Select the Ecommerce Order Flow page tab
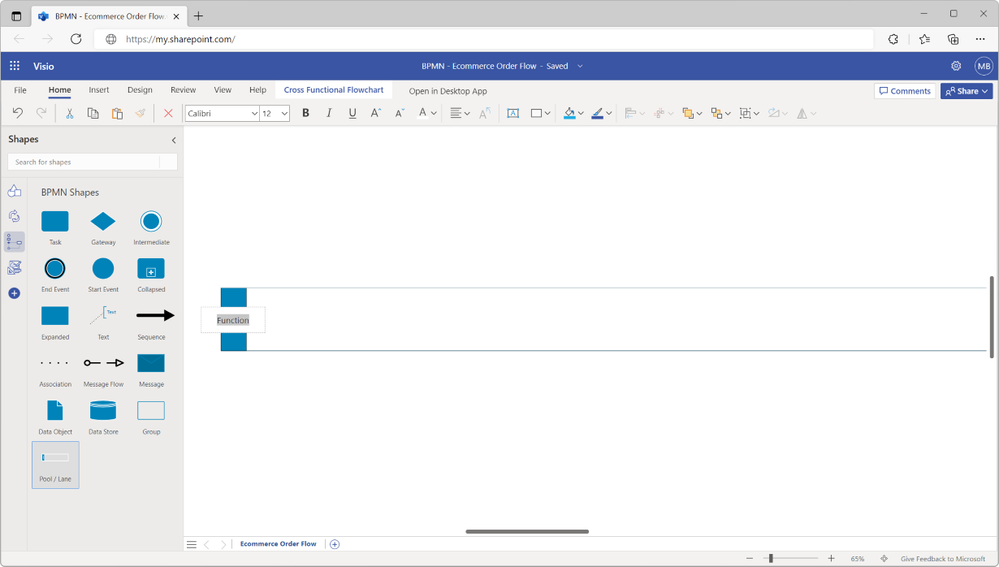Screen dimensions: 999x567 pyautogui.click(x=278, y=544)
